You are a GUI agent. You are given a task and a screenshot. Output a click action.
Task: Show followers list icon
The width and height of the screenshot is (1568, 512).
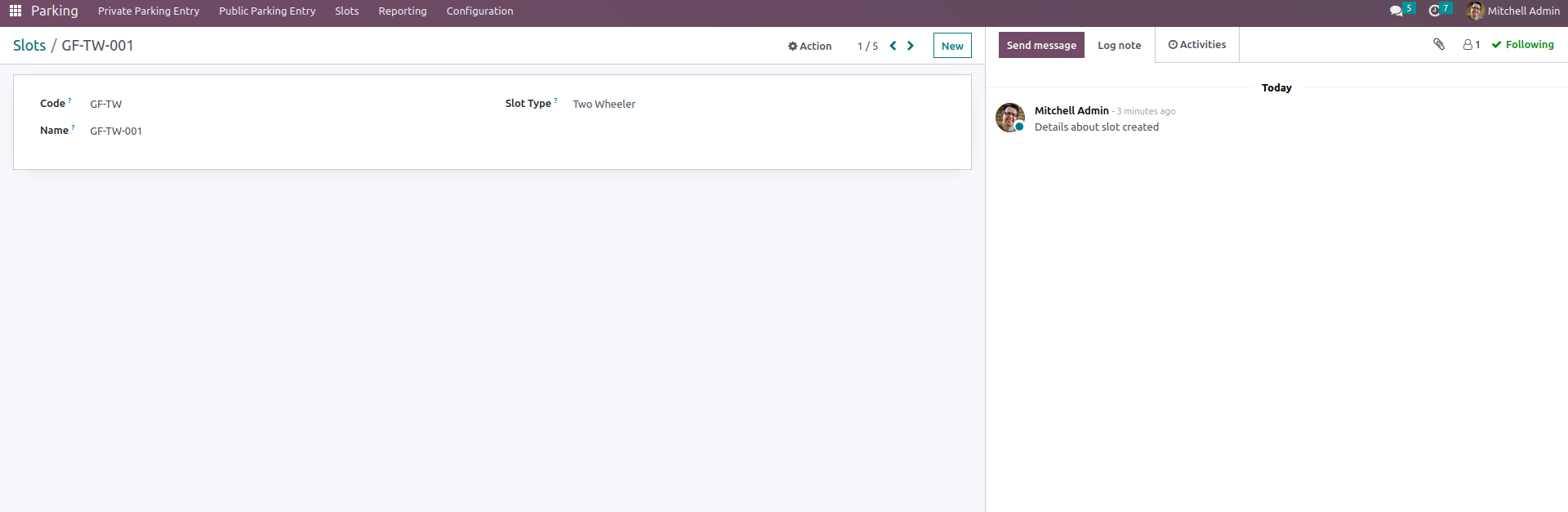pos(1471,45)
